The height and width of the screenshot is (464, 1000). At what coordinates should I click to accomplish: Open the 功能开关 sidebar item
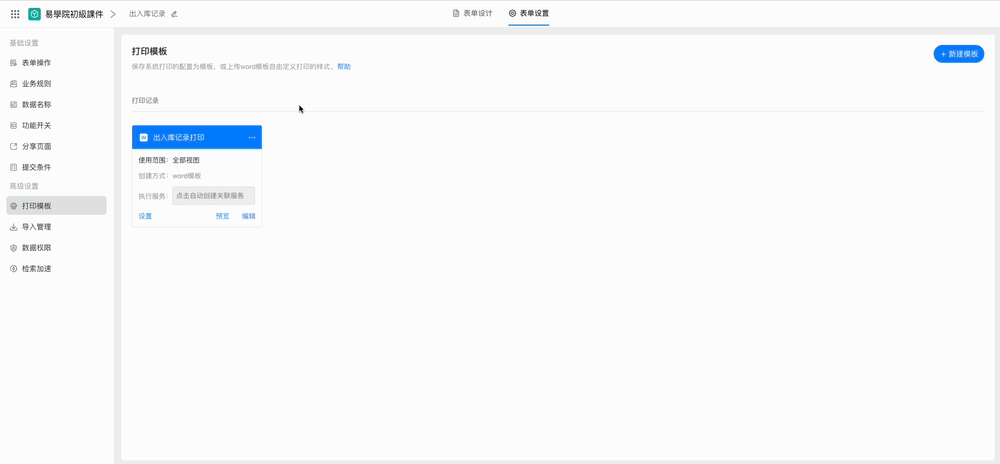pyautogui.click(x=36, y=126)
